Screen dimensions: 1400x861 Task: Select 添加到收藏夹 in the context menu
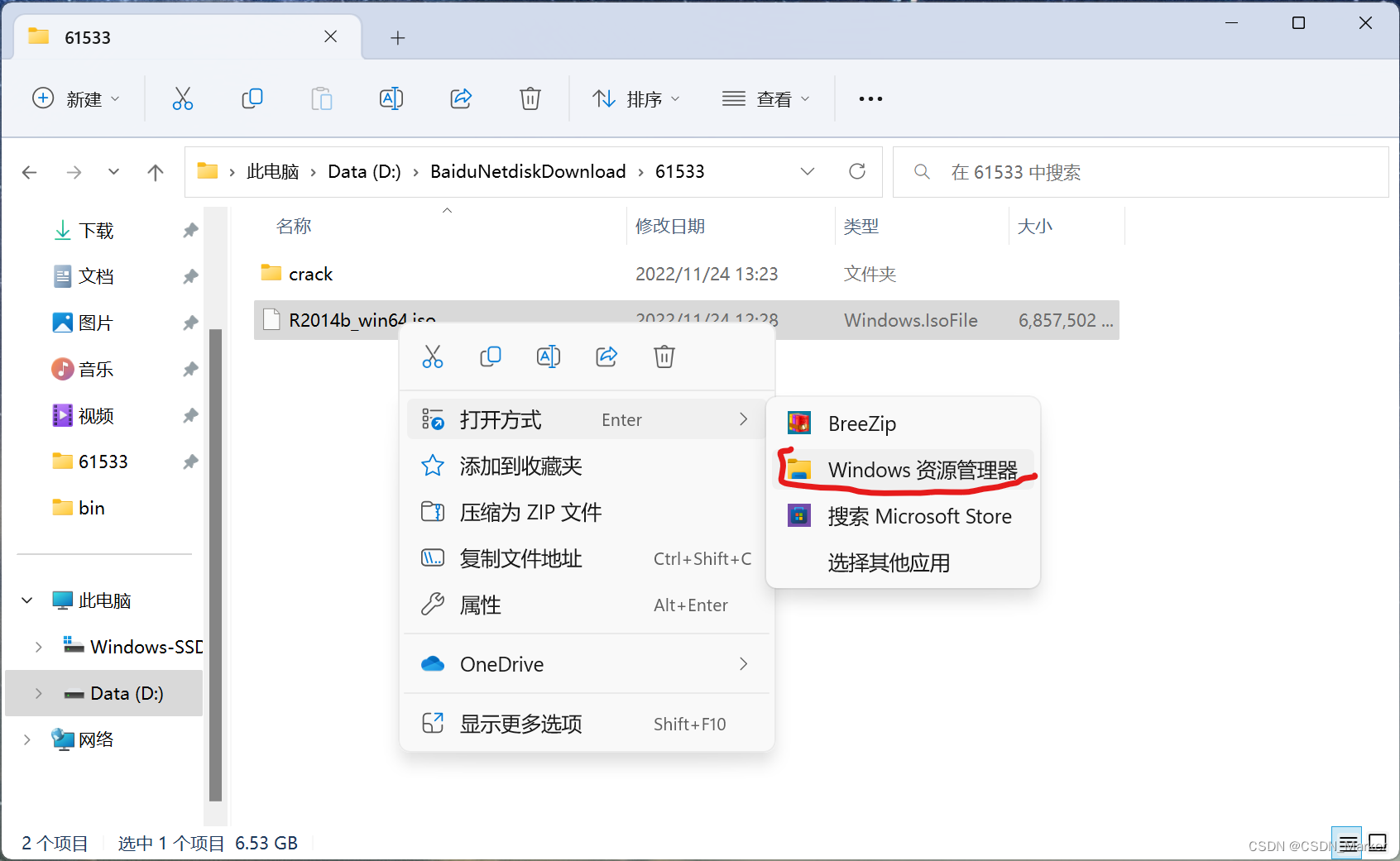coord(587,466)
